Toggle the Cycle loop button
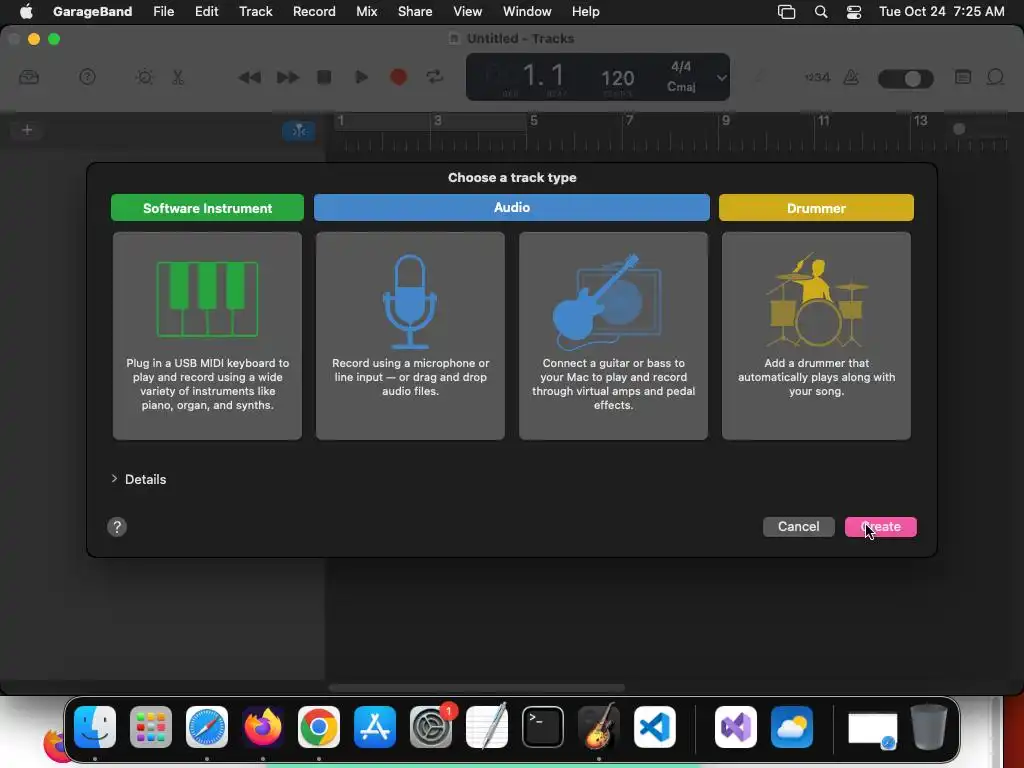Image resolution: width=1024 pixels, height=768 pixels. pyautogui.click(x=435, y=78)
